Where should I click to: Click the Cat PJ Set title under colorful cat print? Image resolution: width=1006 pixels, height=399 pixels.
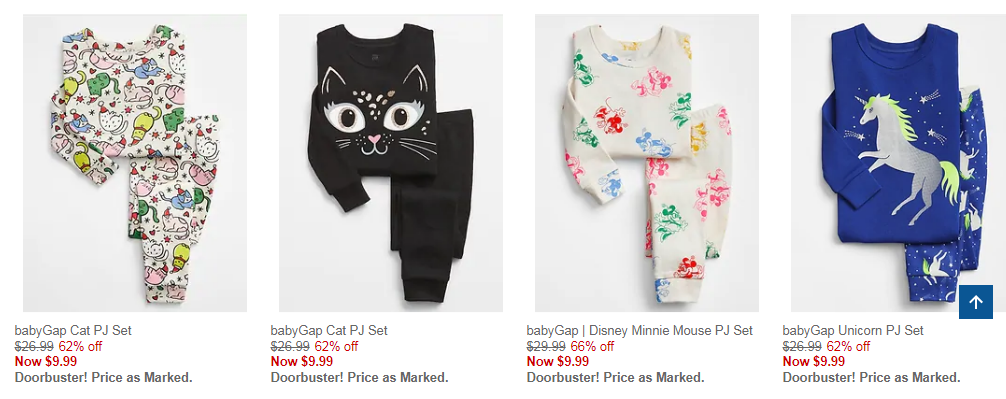(73, 331)
